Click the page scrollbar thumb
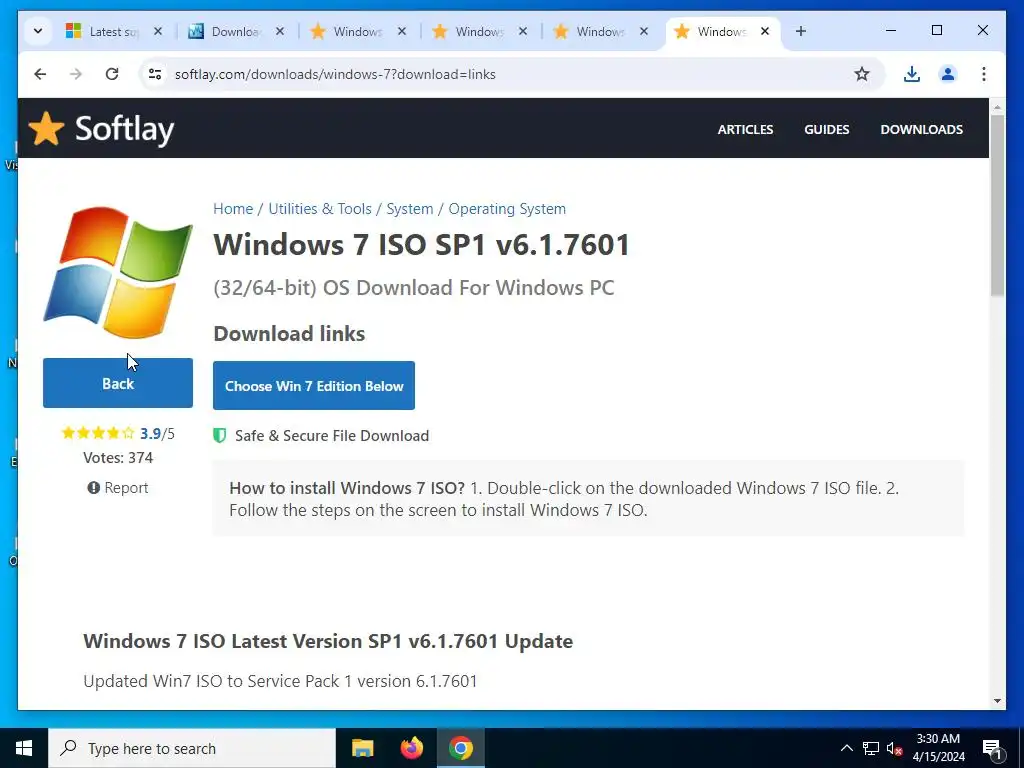Image resolution: width=1024 pixels, height=768 pixels. [997, 206]
